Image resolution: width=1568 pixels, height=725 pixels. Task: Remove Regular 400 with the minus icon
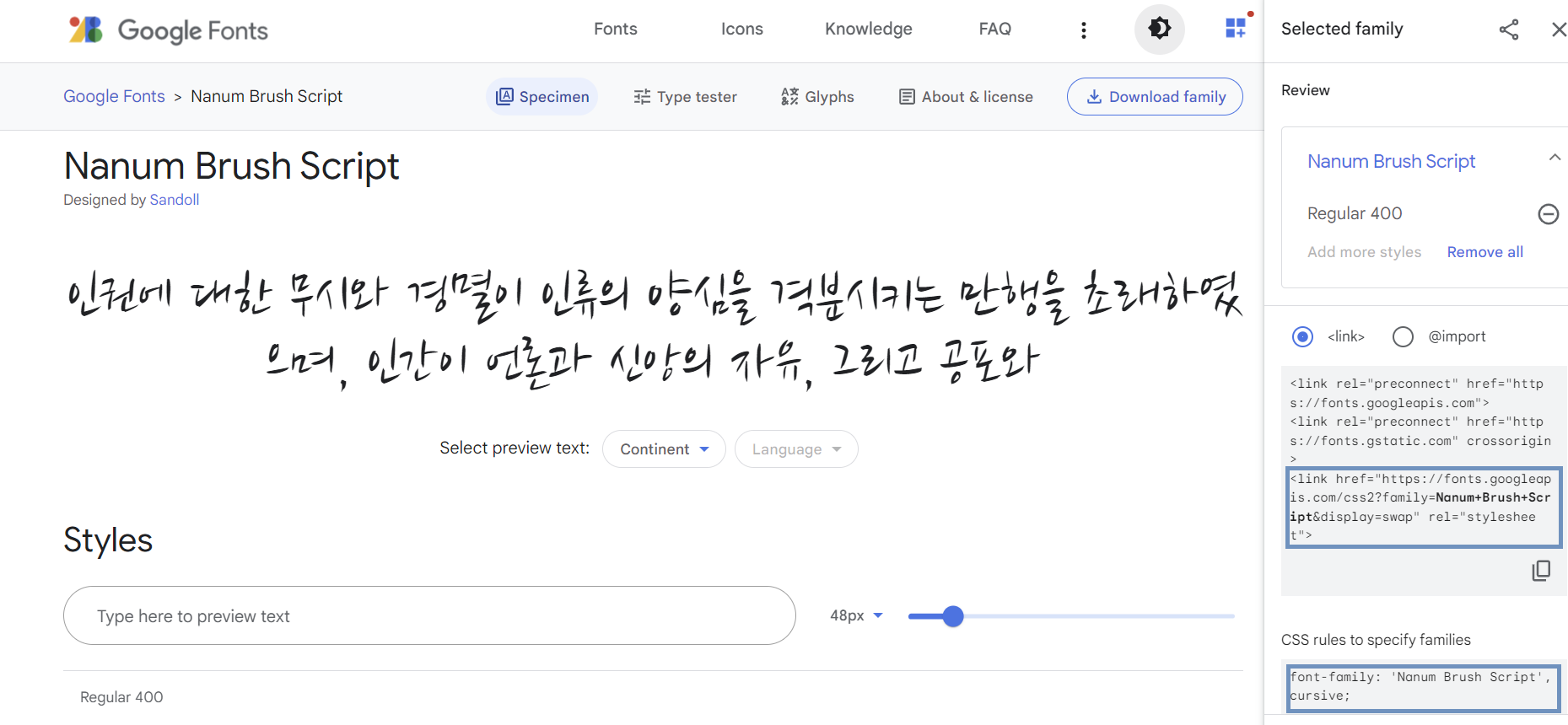coord(1549,214)
